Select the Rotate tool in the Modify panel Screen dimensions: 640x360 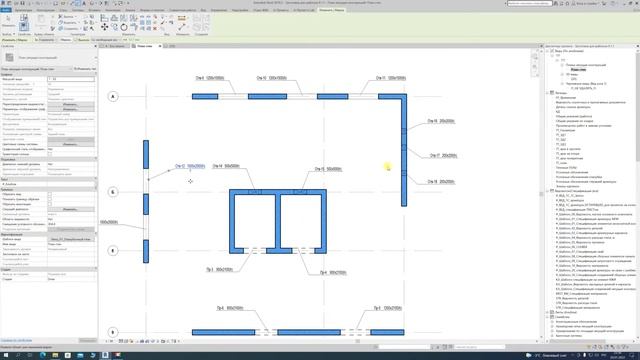[124, 27]
